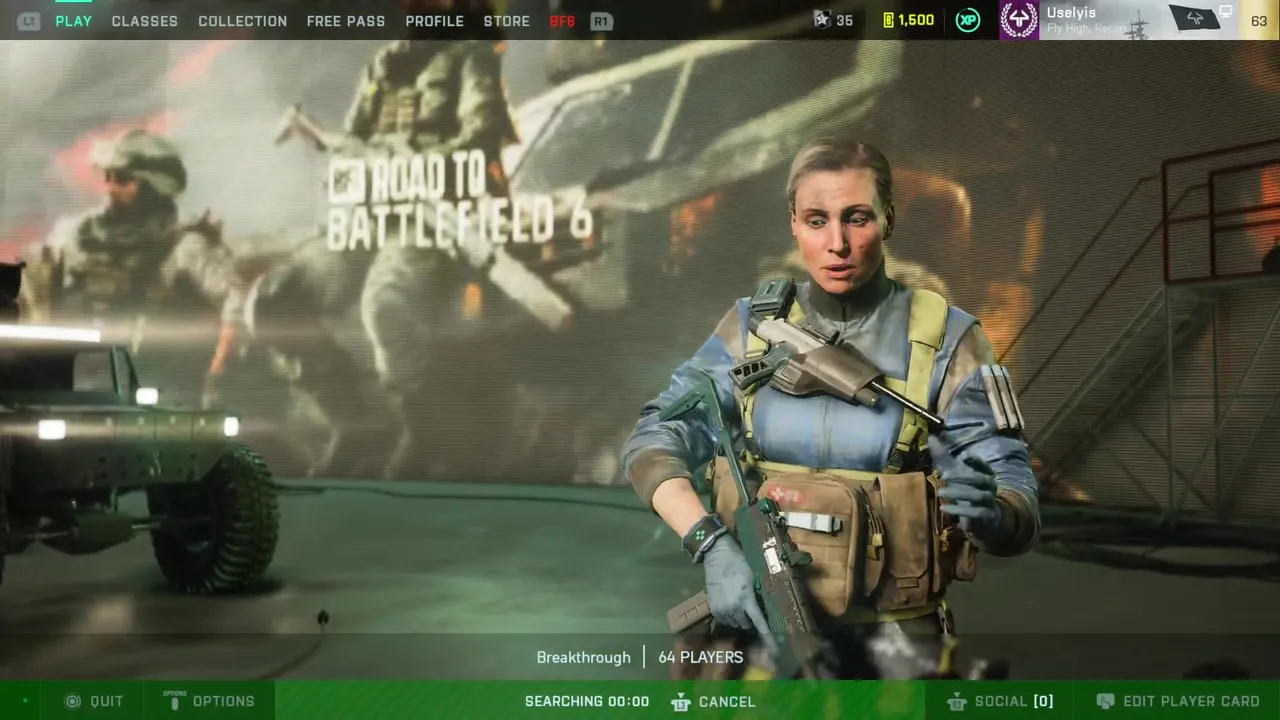Click the QUIT button glyph icon
The image size is (1280, 720).
coord(73,701)
